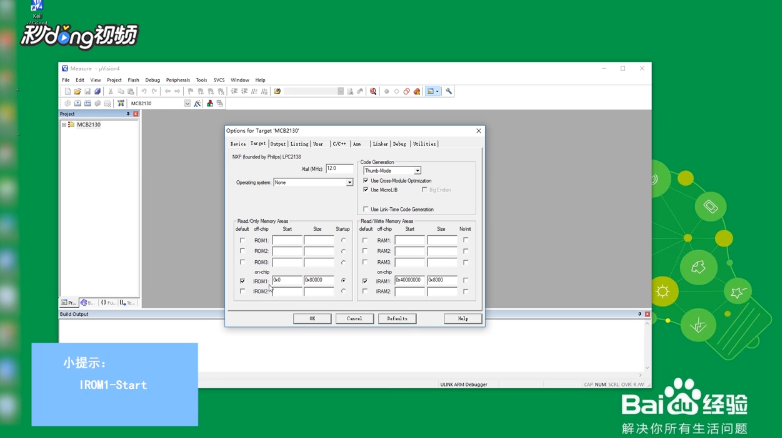Click the Download to flash icon
Viewport: 782px width, 438px height.
click(x=121, y=103)
